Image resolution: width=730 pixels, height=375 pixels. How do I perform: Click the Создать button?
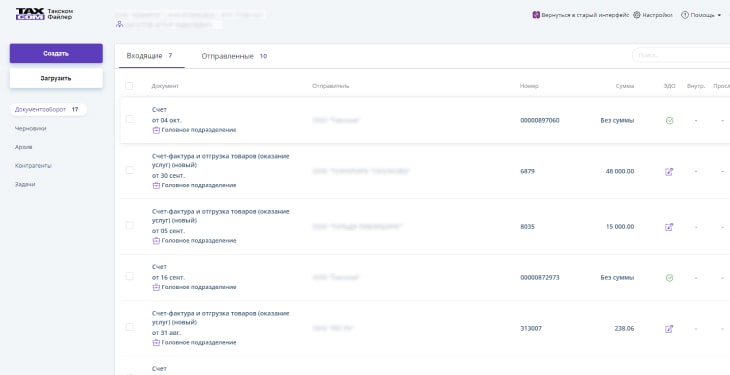(x=56, y=53)
